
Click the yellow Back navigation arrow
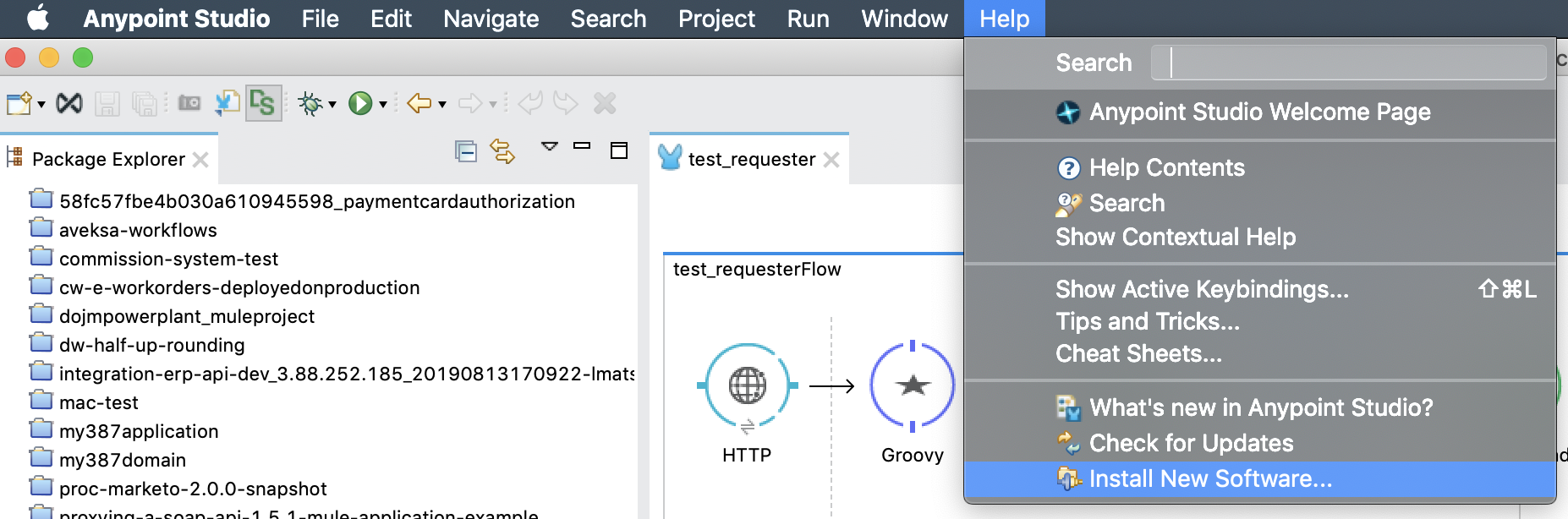click(419, 104)
